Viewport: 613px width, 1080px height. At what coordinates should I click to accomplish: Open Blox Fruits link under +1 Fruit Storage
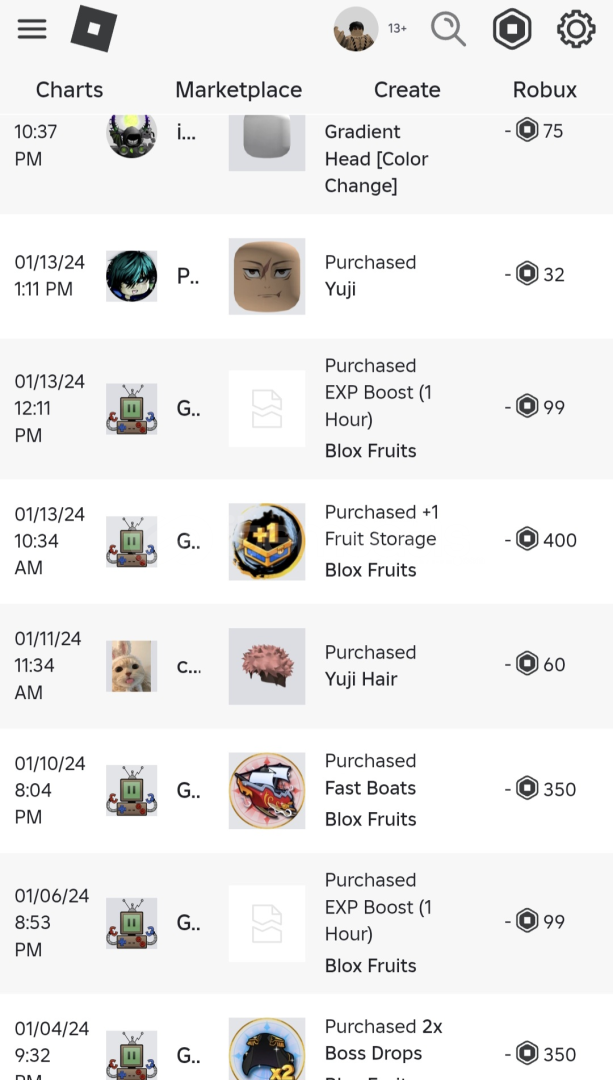(x=370, y=570)
